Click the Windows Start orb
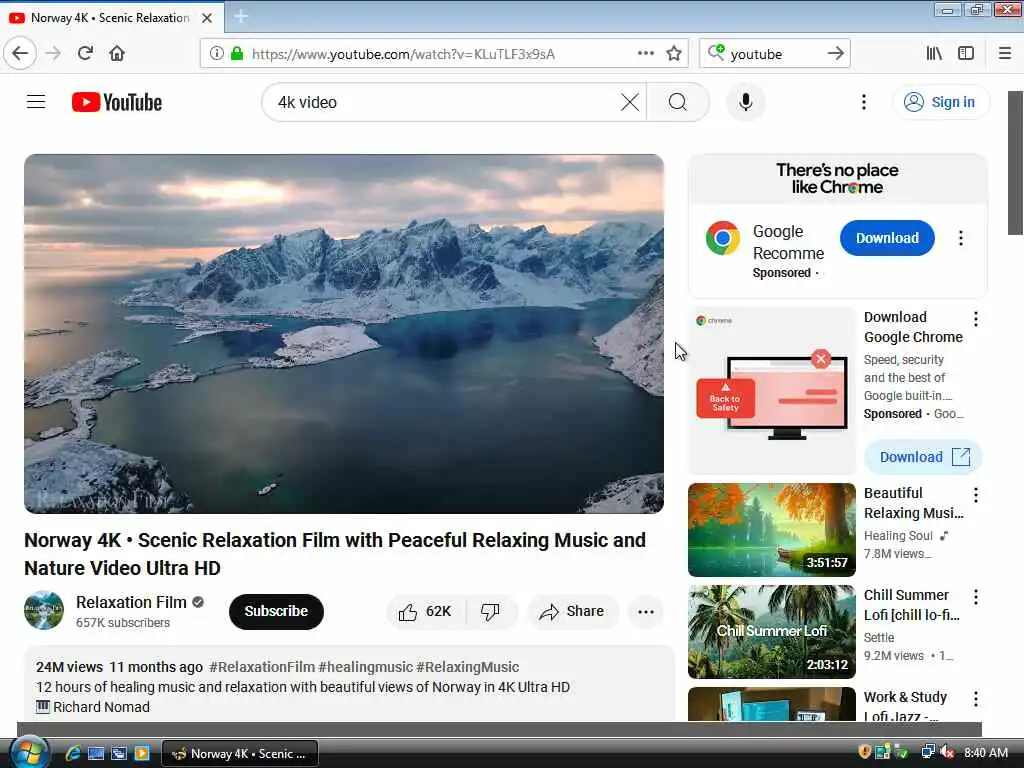 point(28,752)
